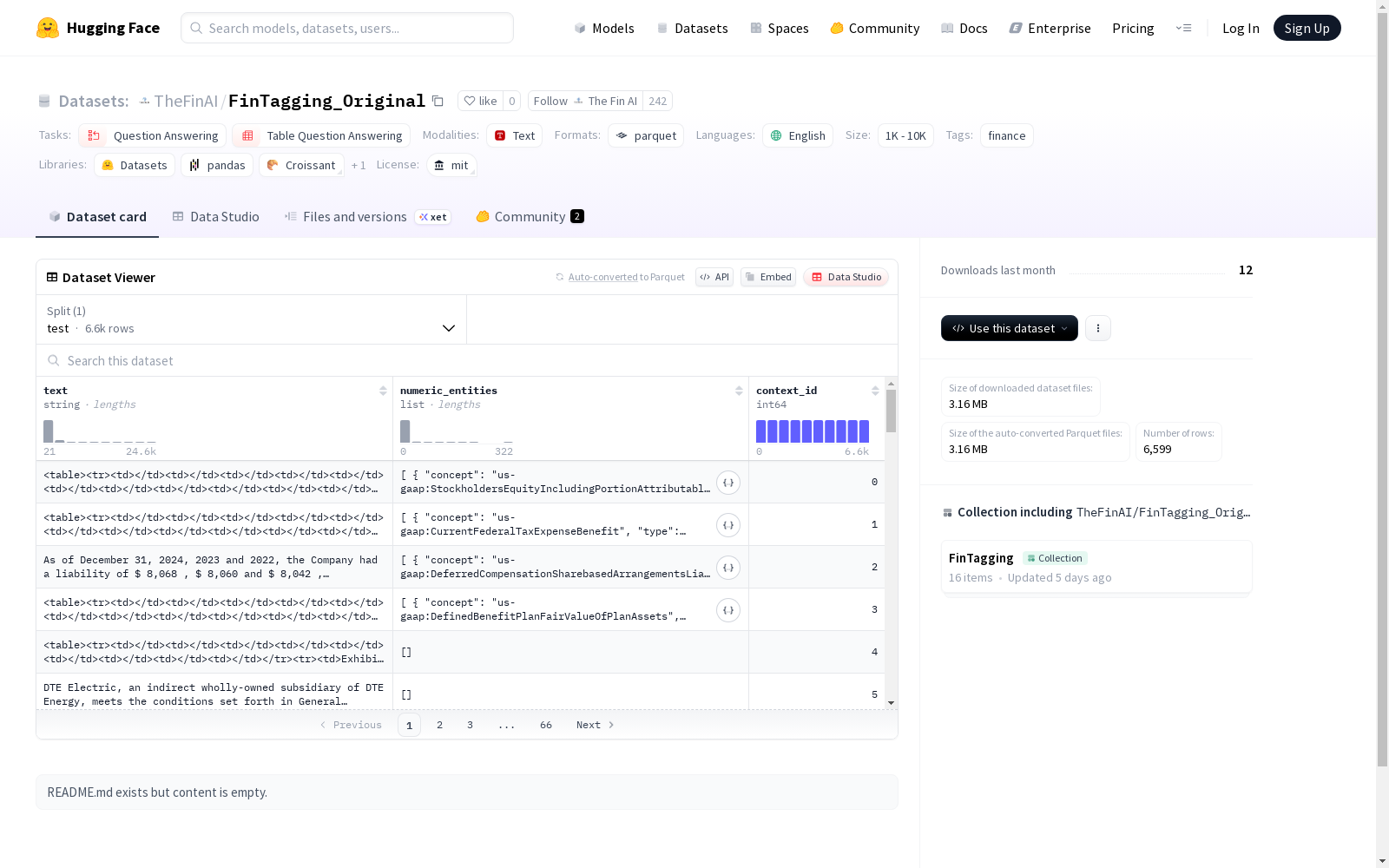Open the Pricing page link
Viewport: 1389px width, 868px height.
tap(1133, 28)
